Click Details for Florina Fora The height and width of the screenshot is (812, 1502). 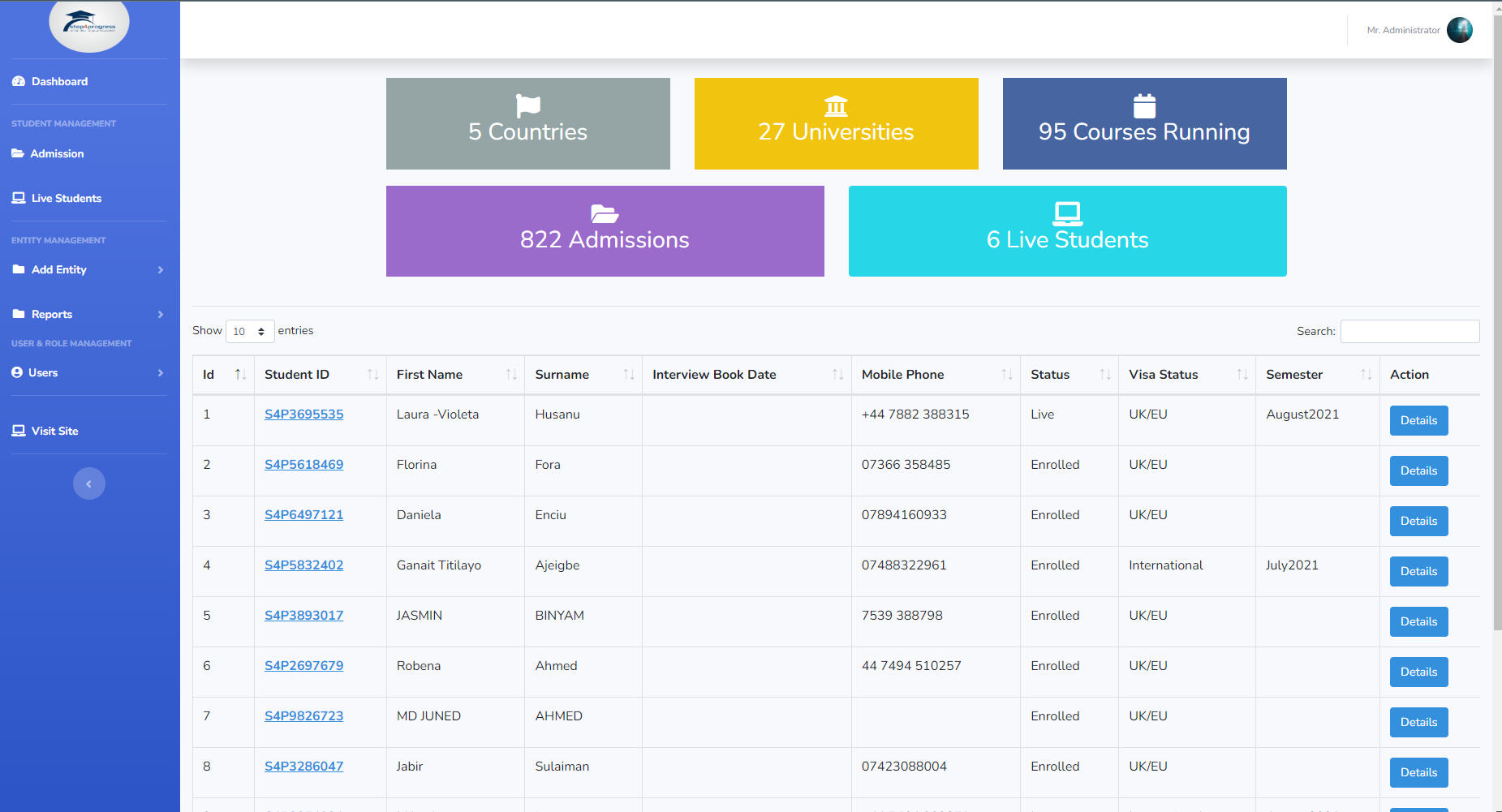1418,470
